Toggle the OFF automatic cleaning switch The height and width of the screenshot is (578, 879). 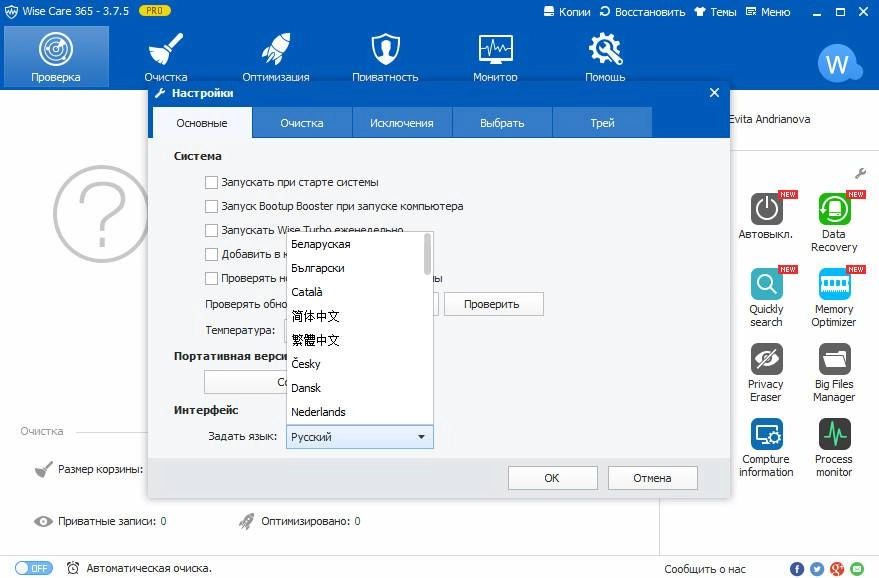click(34, 568)
